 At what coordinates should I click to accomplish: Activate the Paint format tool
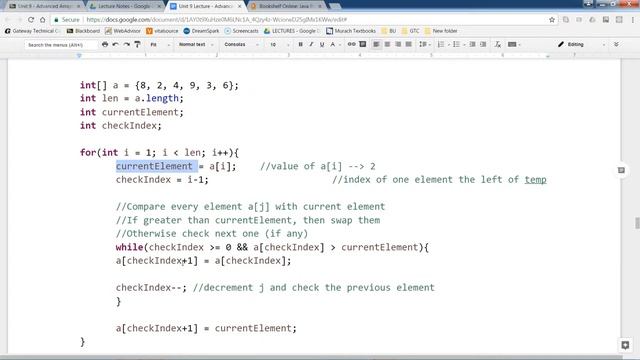coord(138,44)
